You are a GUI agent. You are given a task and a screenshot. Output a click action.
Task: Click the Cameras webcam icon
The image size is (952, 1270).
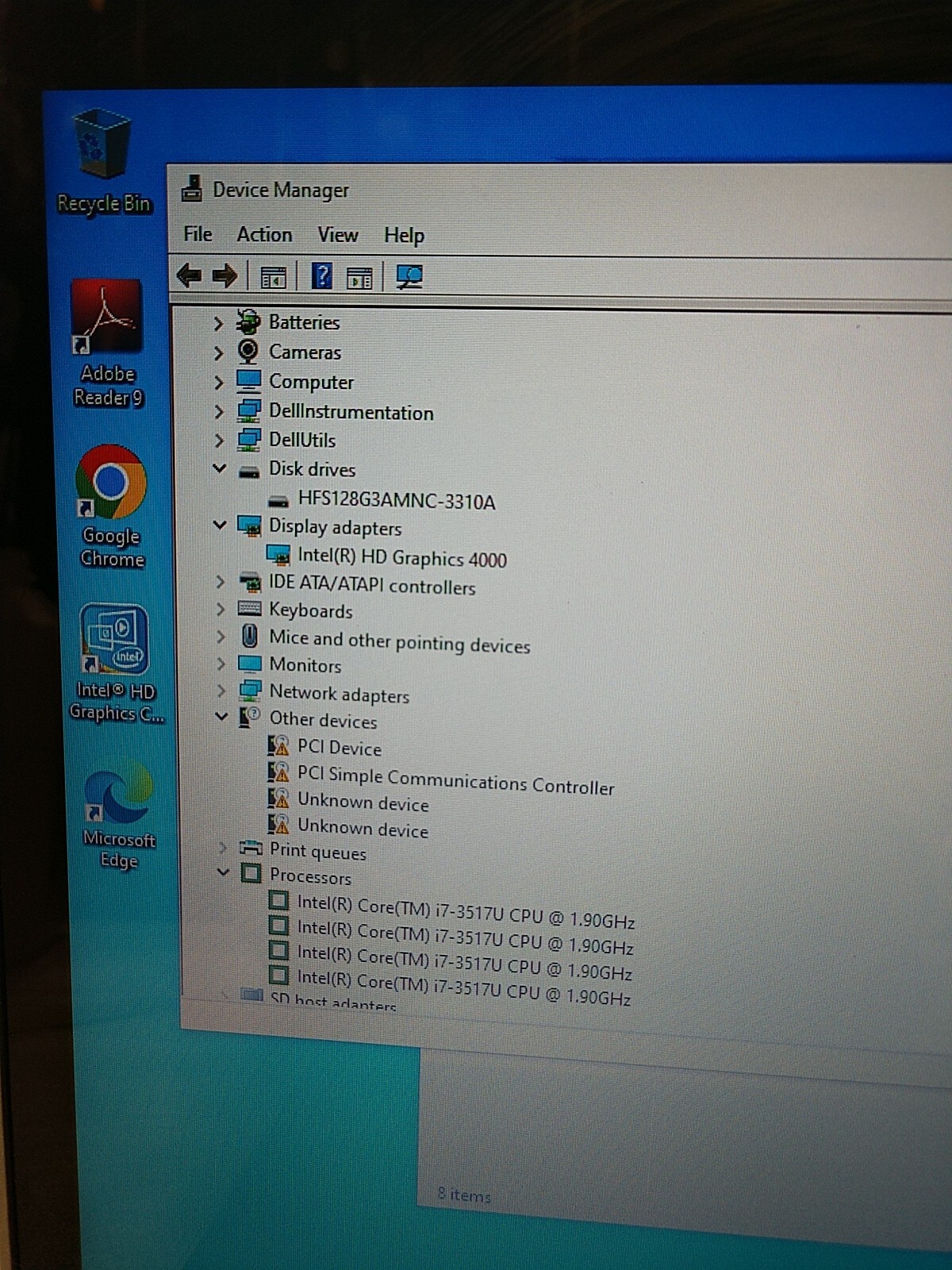pyautogui.click(x=248, y=351)
